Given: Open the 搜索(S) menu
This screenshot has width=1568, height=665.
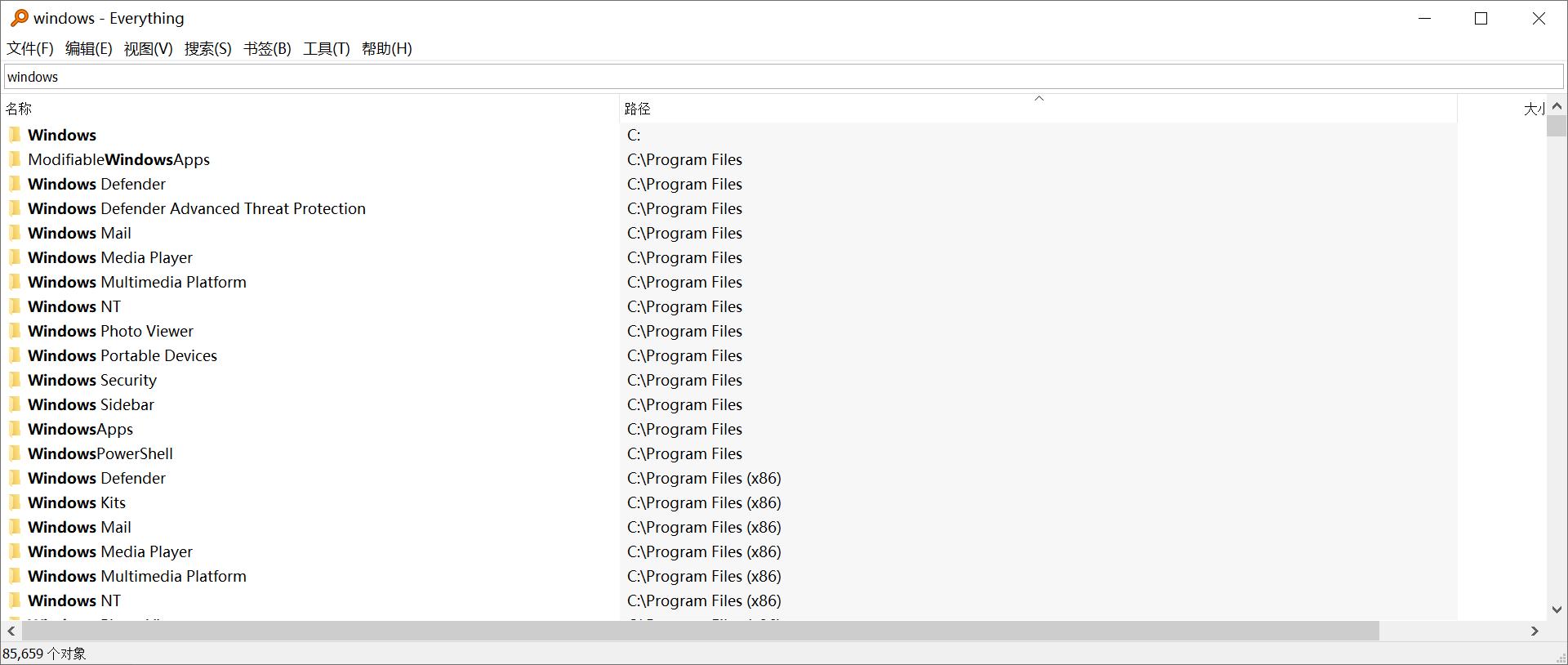Looking at the screenshot, I should (x=207, y=49).
